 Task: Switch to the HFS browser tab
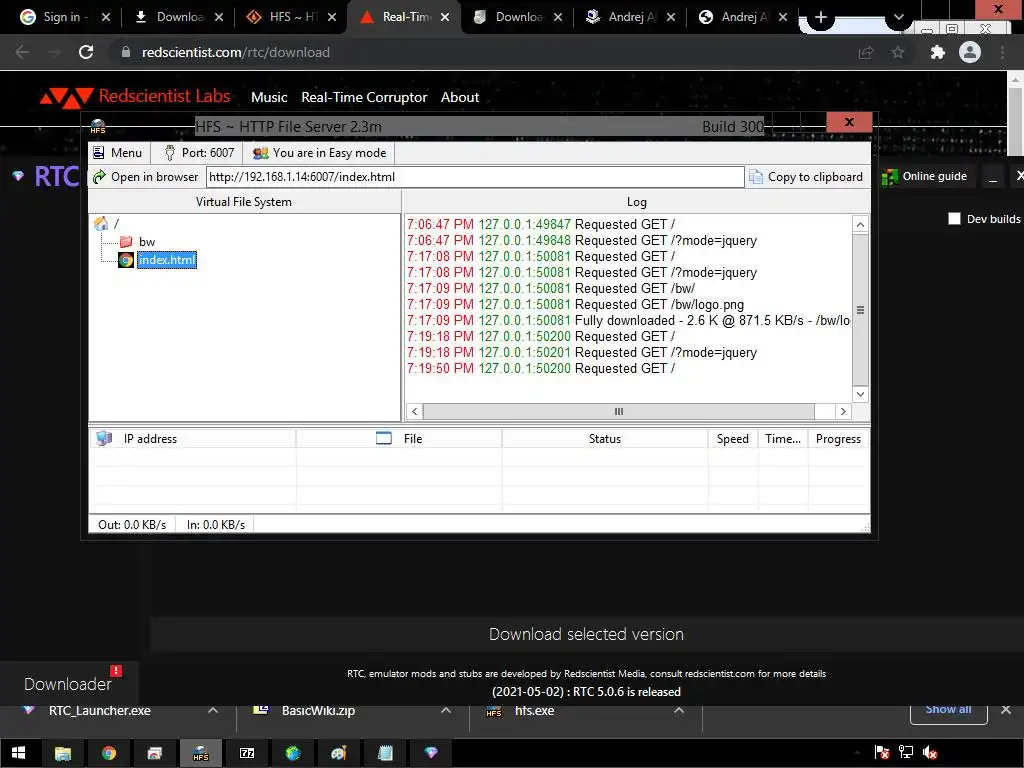[283, 17]
